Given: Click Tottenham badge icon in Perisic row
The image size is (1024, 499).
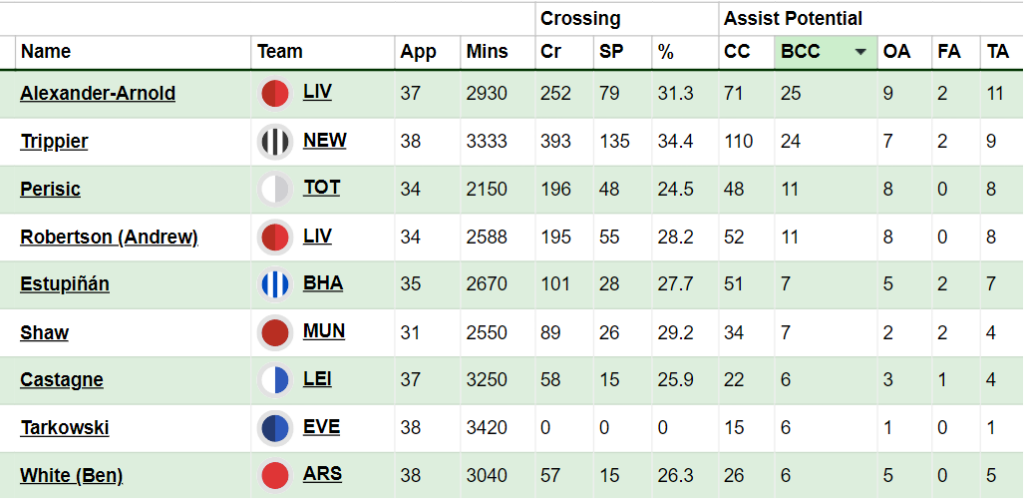Looking at the screenshot, I should (275, 189).
